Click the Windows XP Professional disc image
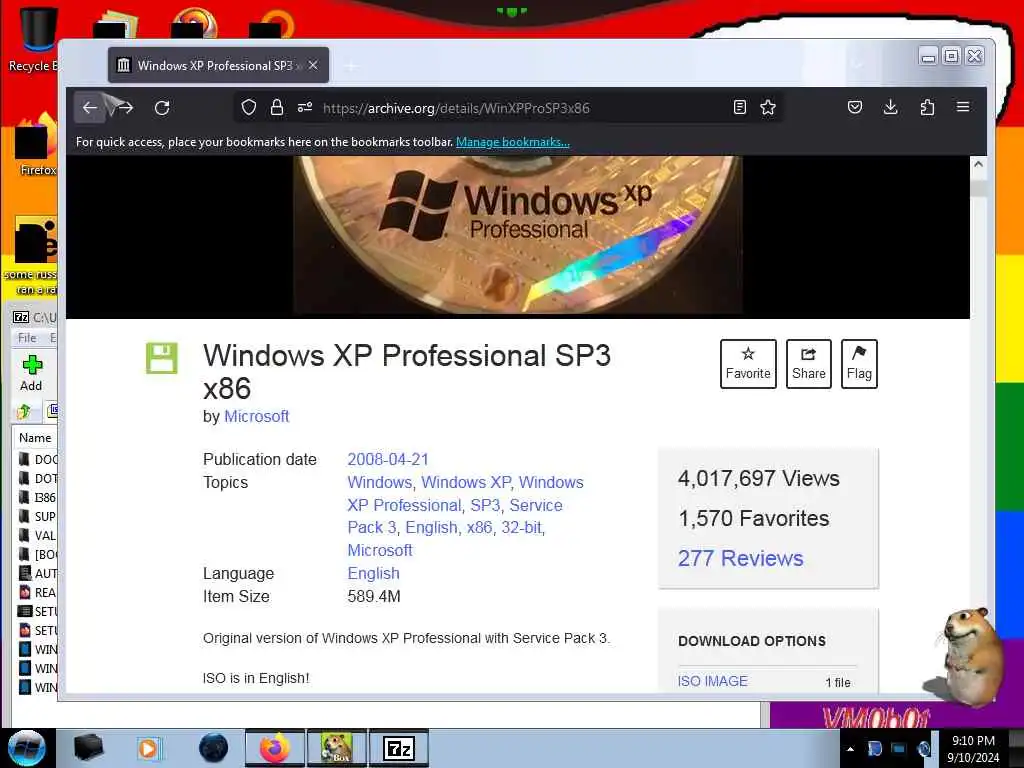 tap(517, 236)
